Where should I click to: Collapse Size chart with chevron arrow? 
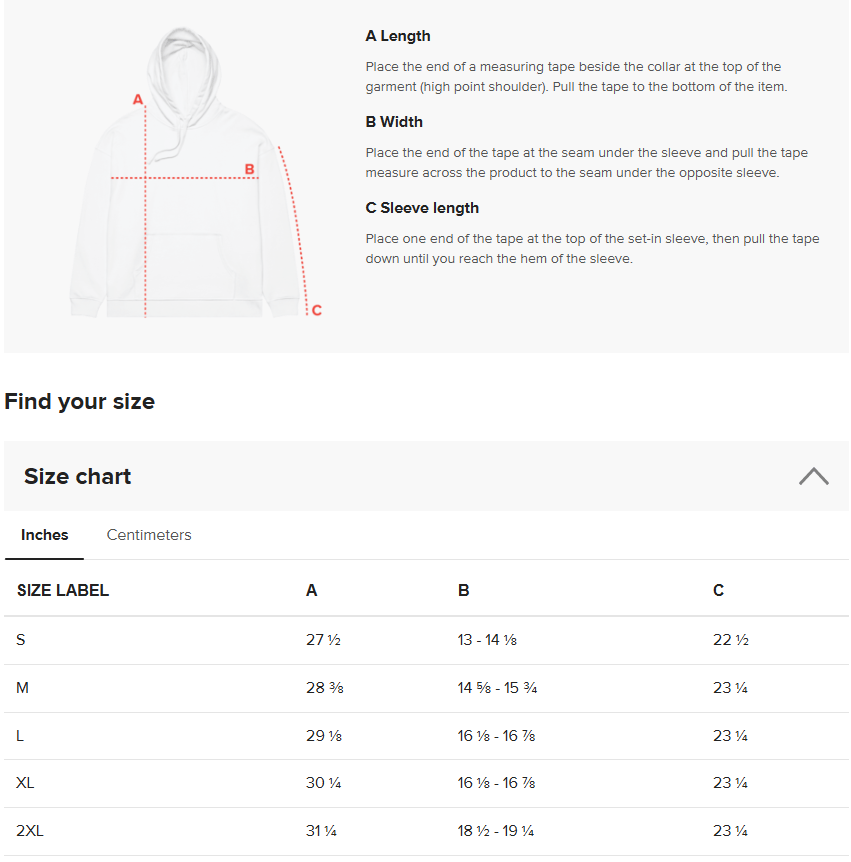813,476
